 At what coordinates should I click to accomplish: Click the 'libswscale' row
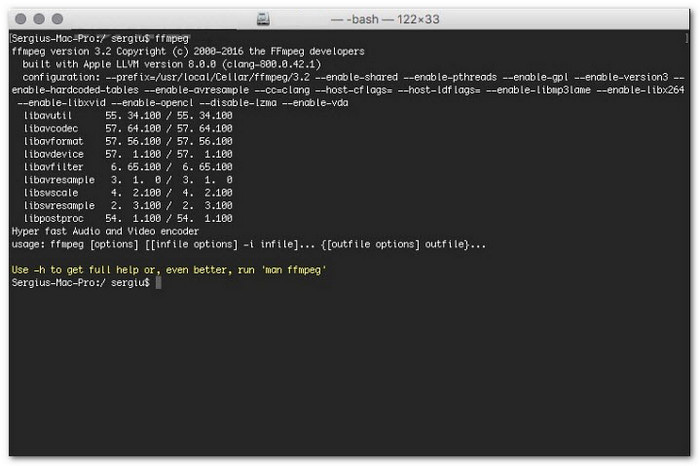pos(128,193)
